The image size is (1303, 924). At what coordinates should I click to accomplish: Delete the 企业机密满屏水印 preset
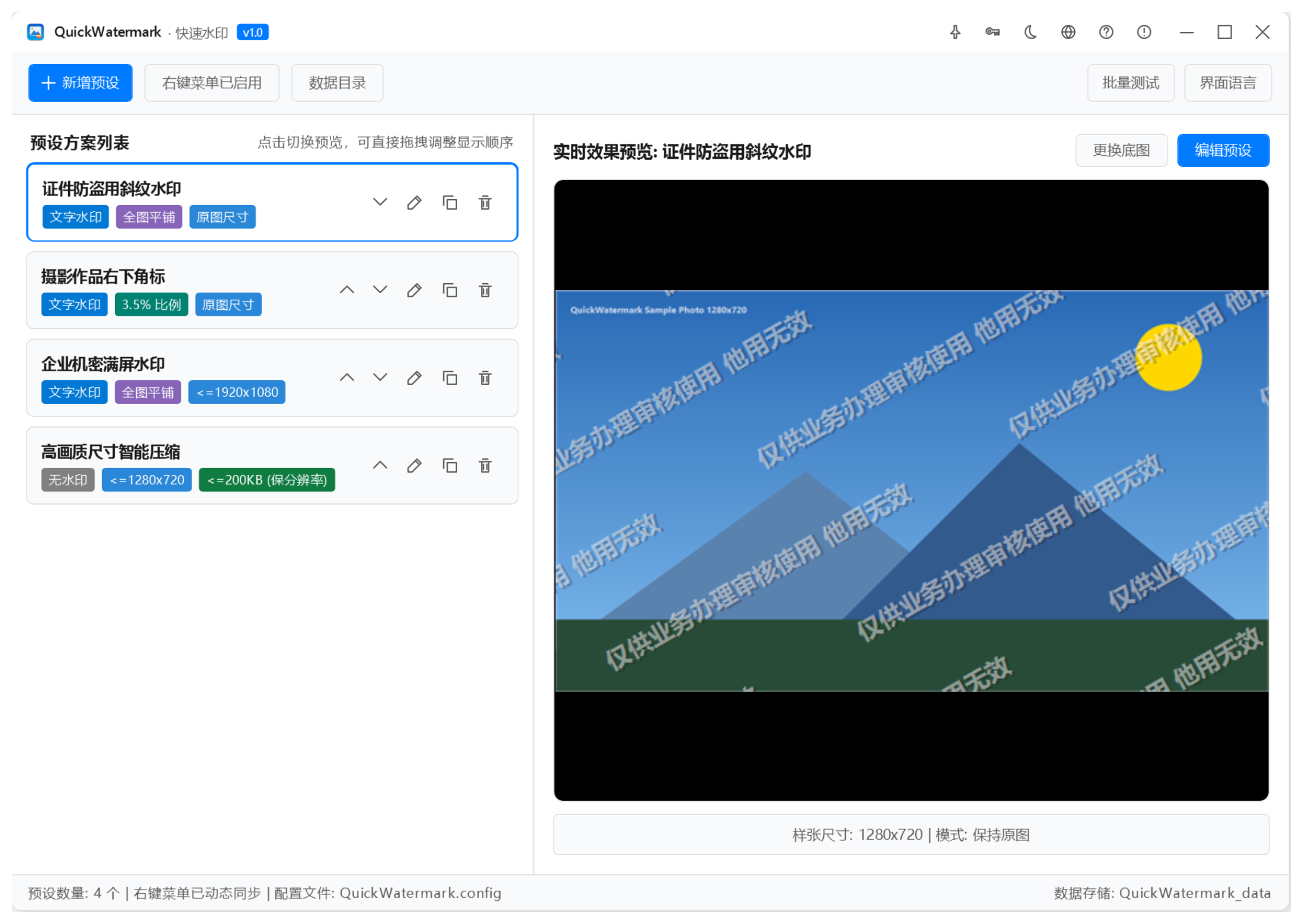point(485,378)
